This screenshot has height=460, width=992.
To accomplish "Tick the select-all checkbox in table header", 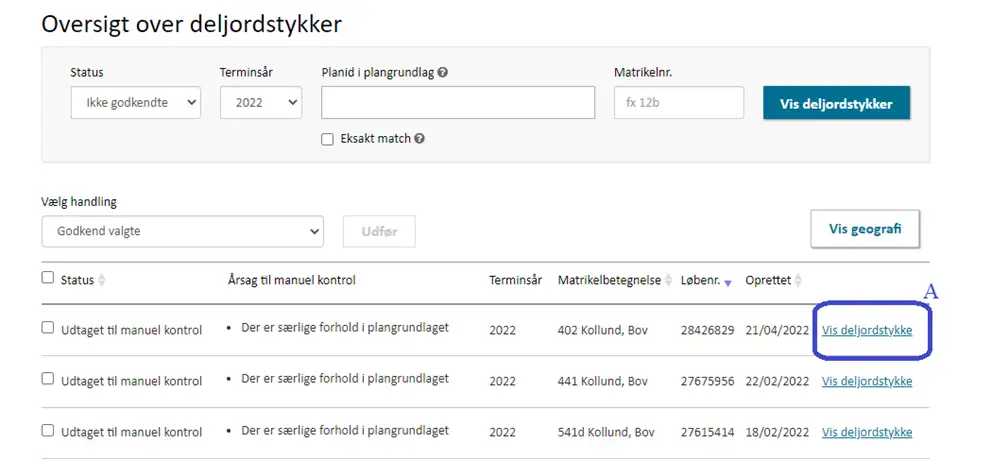I will pos(48,279).
